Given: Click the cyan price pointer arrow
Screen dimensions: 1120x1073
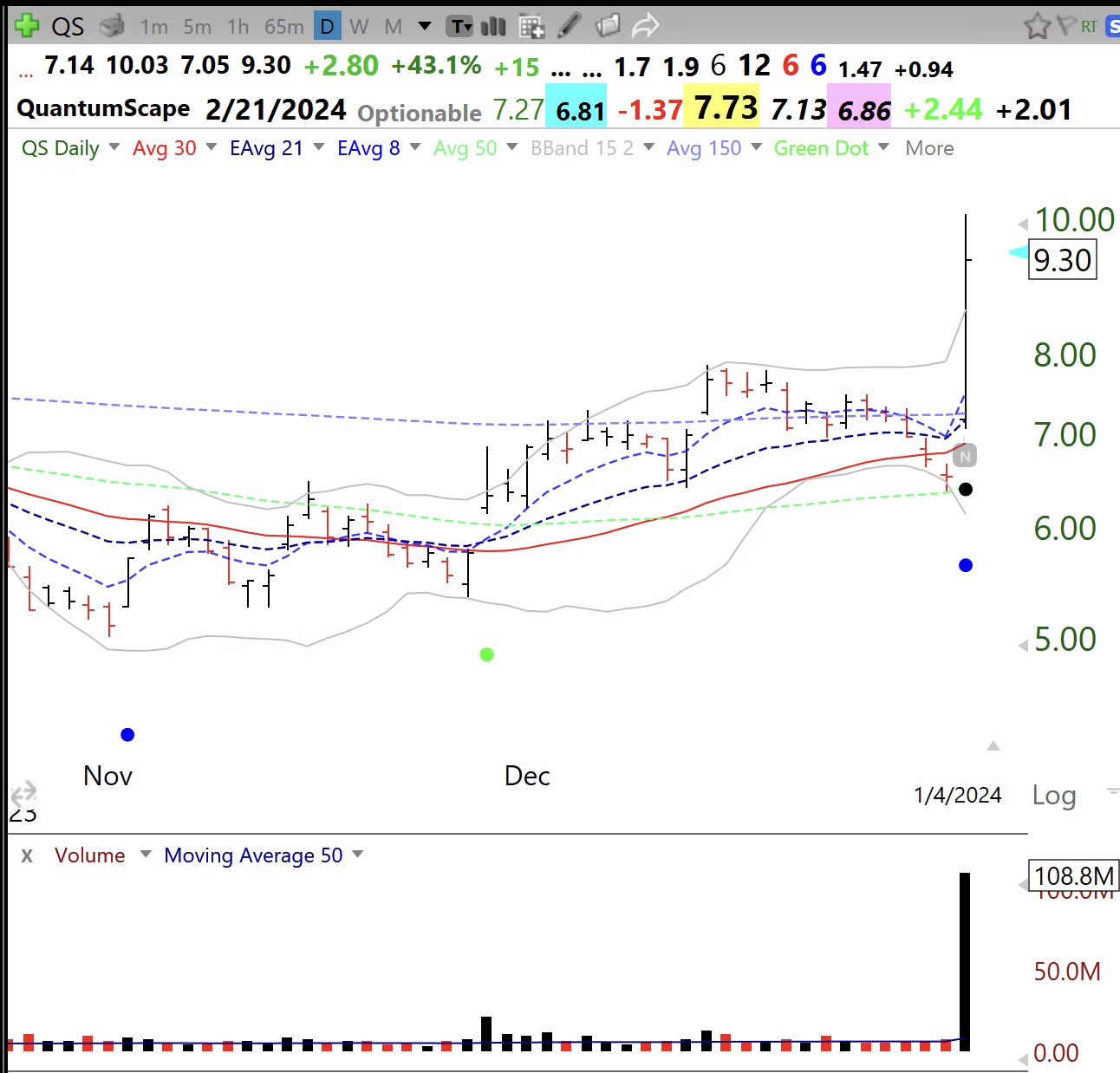Looking at the screenshot, I should click(x=1019, y=252).
